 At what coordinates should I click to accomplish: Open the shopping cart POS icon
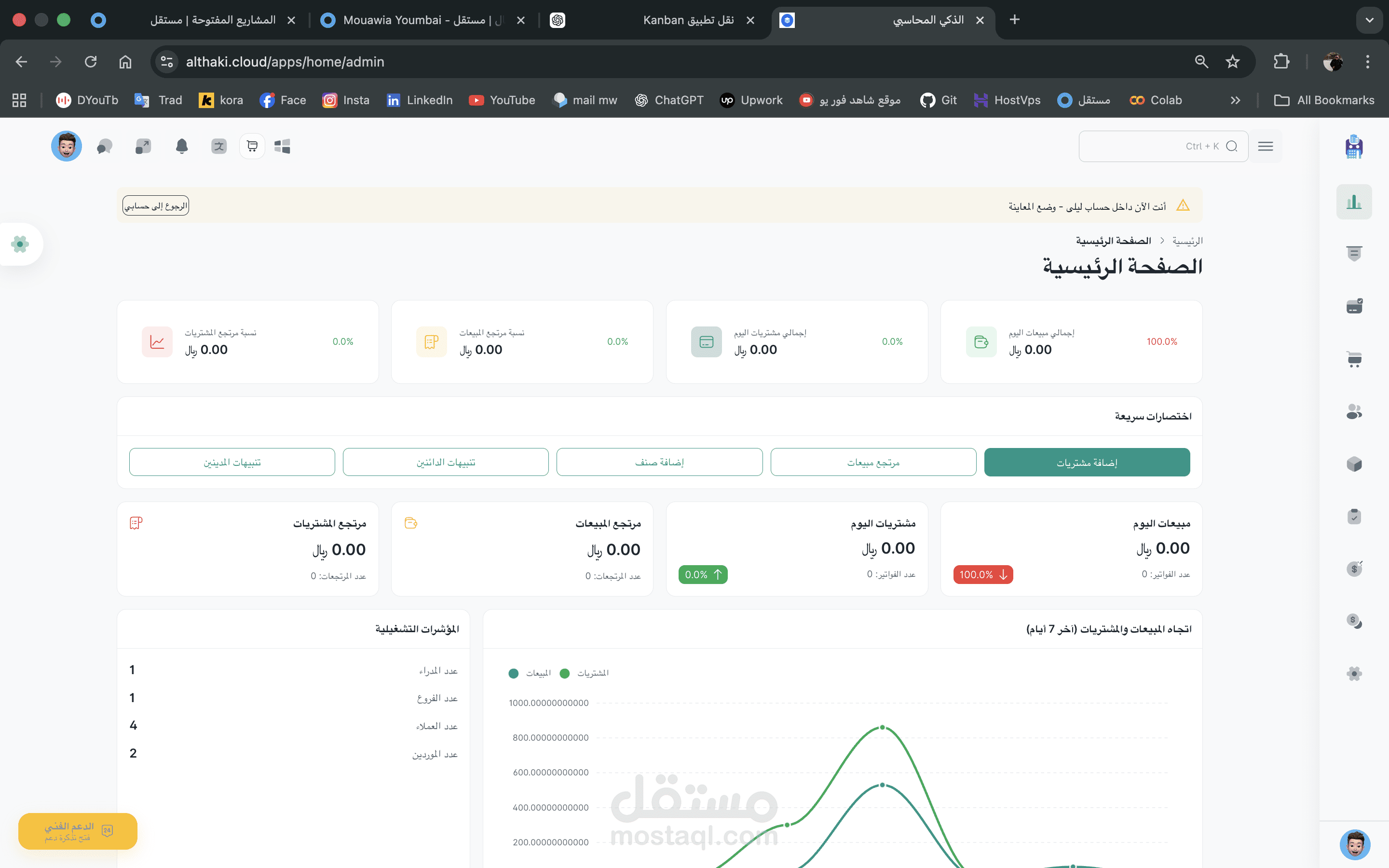coord(252,147)
